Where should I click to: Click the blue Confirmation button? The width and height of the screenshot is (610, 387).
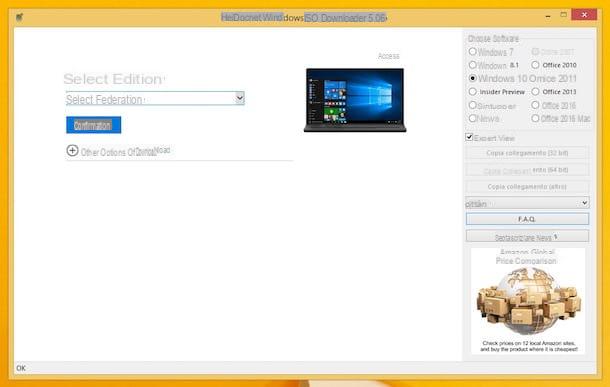pos(93,125)
